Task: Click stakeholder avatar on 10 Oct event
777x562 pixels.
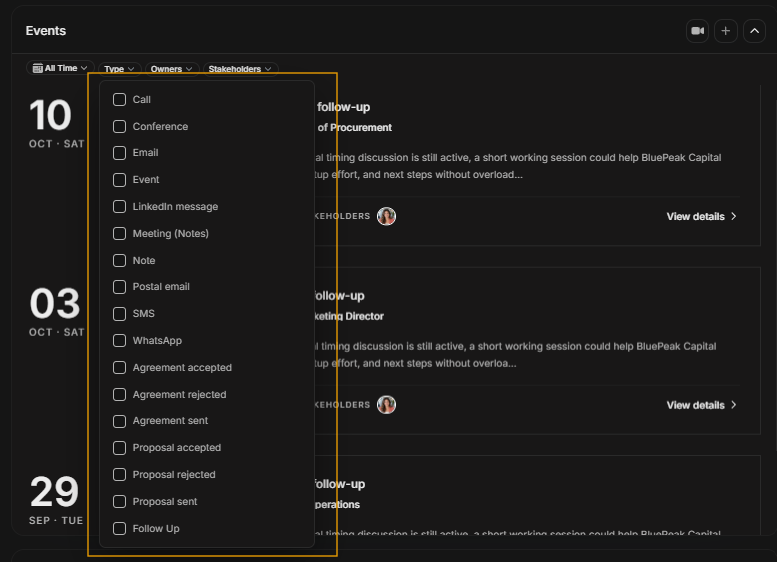Action: (386, 216)
